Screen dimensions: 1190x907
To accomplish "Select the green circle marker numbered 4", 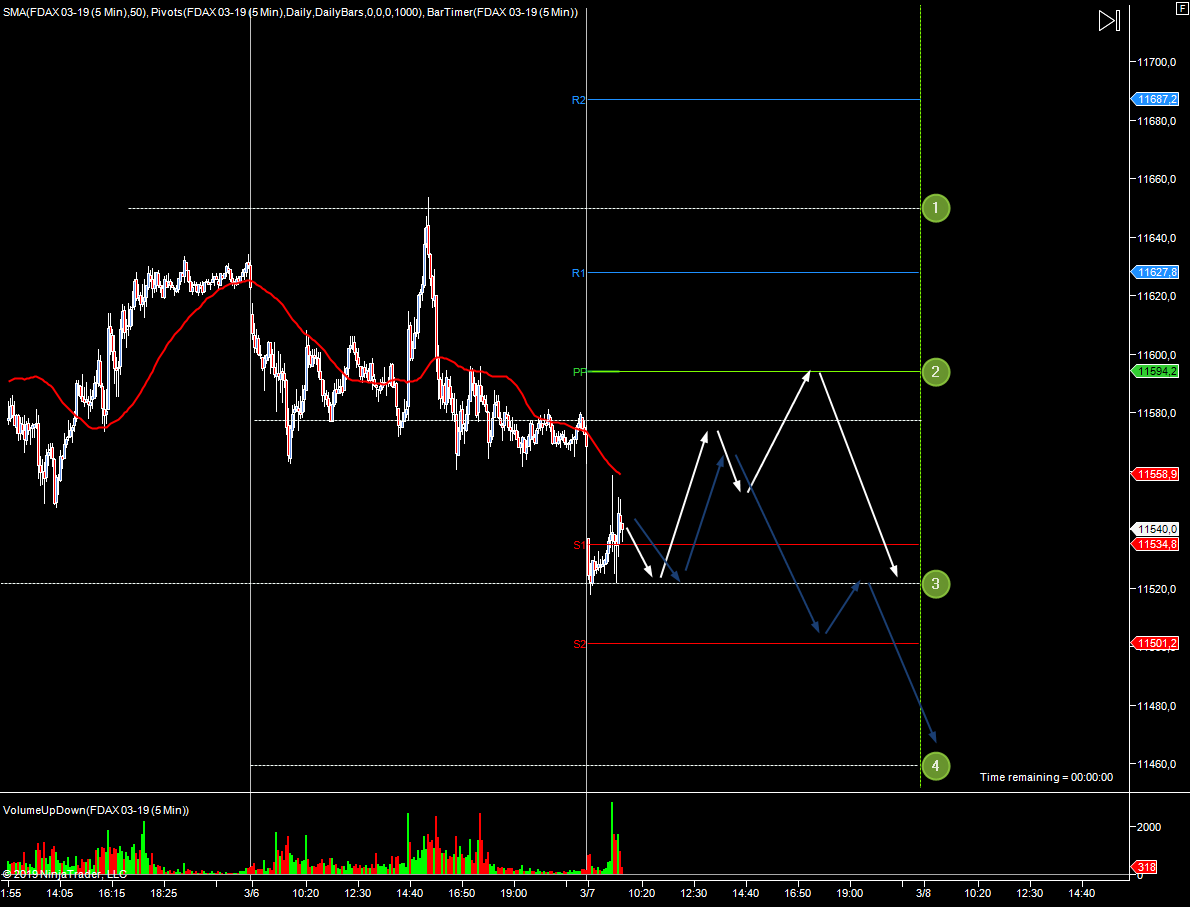I will pos(935,766).
